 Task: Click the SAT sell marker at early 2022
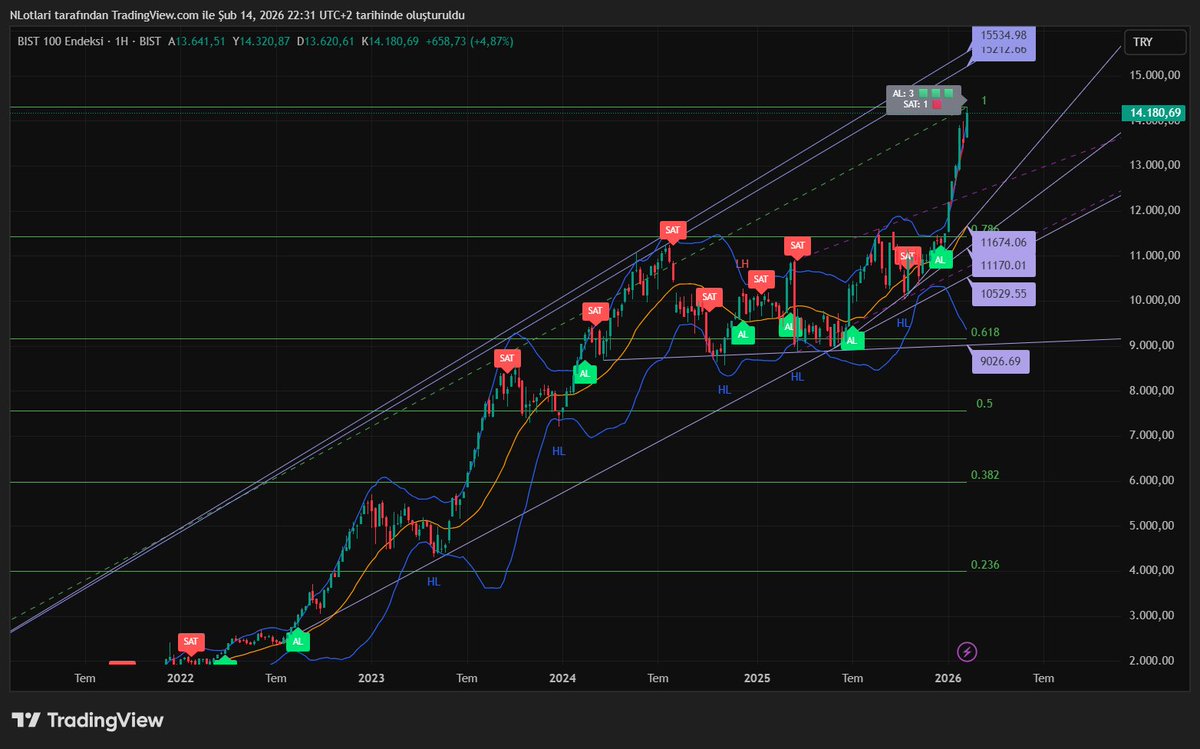191,642
